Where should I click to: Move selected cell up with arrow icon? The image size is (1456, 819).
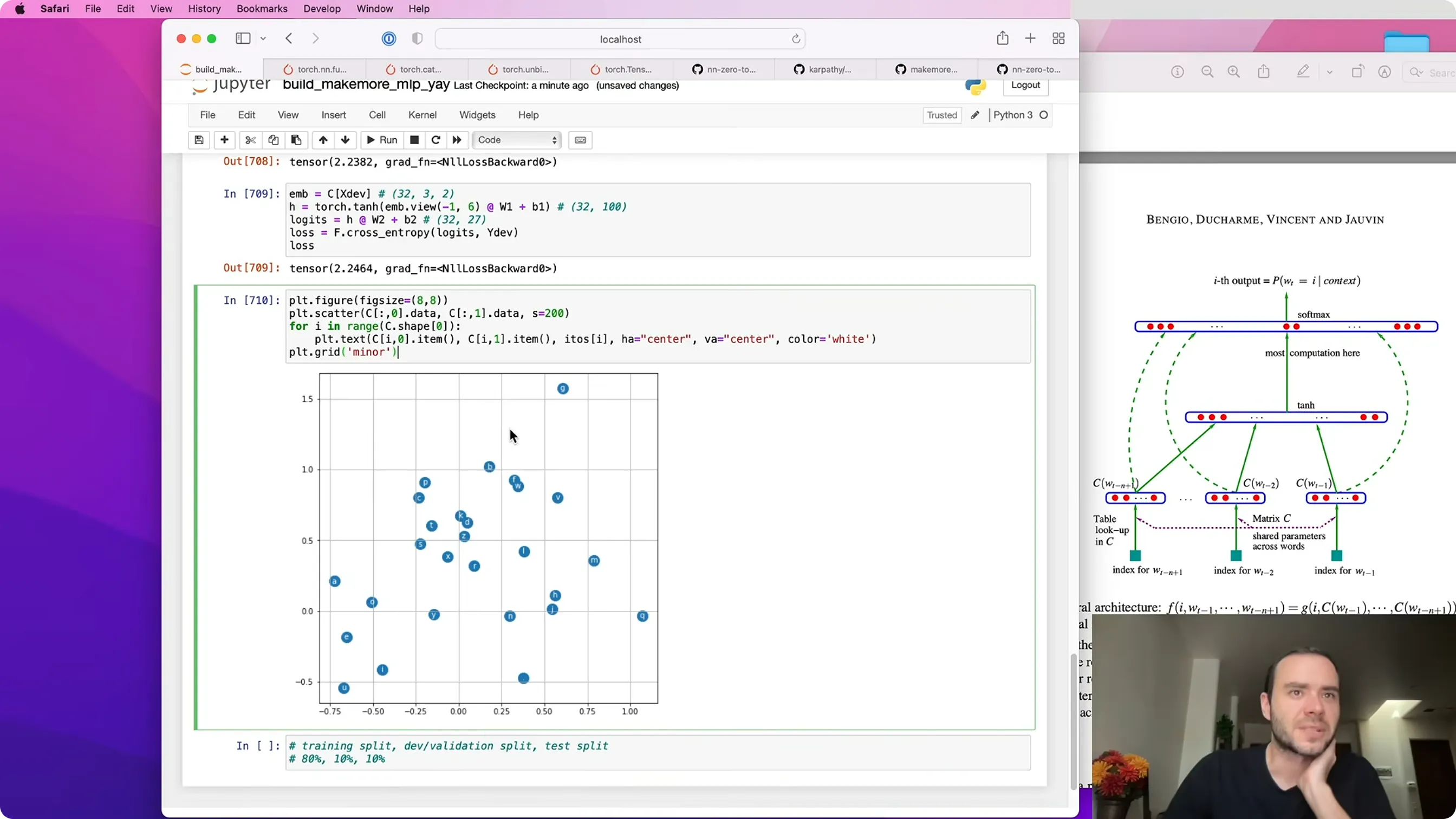(x=323, y=140)
